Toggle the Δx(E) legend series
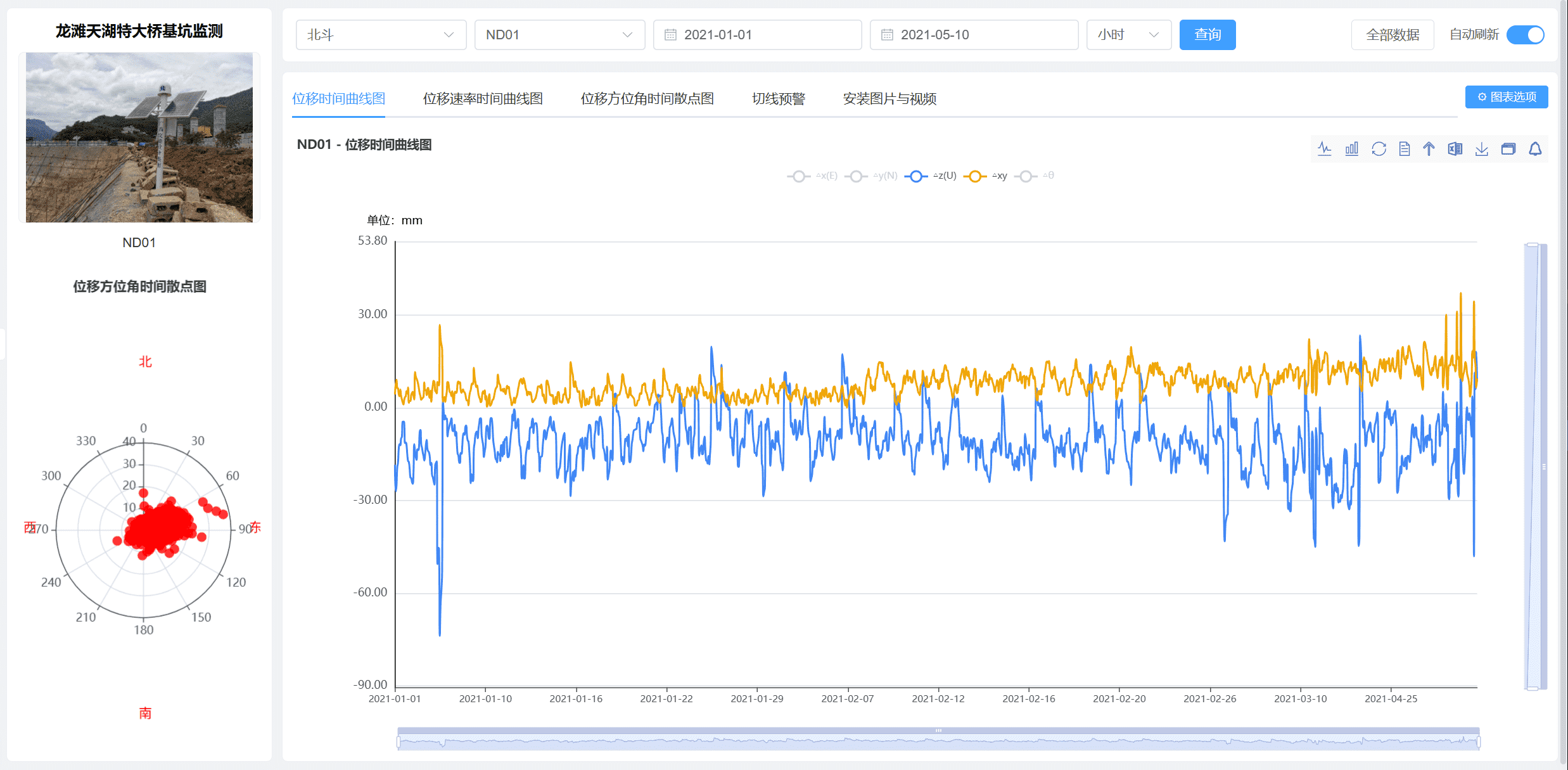 (x=812, y=176)
